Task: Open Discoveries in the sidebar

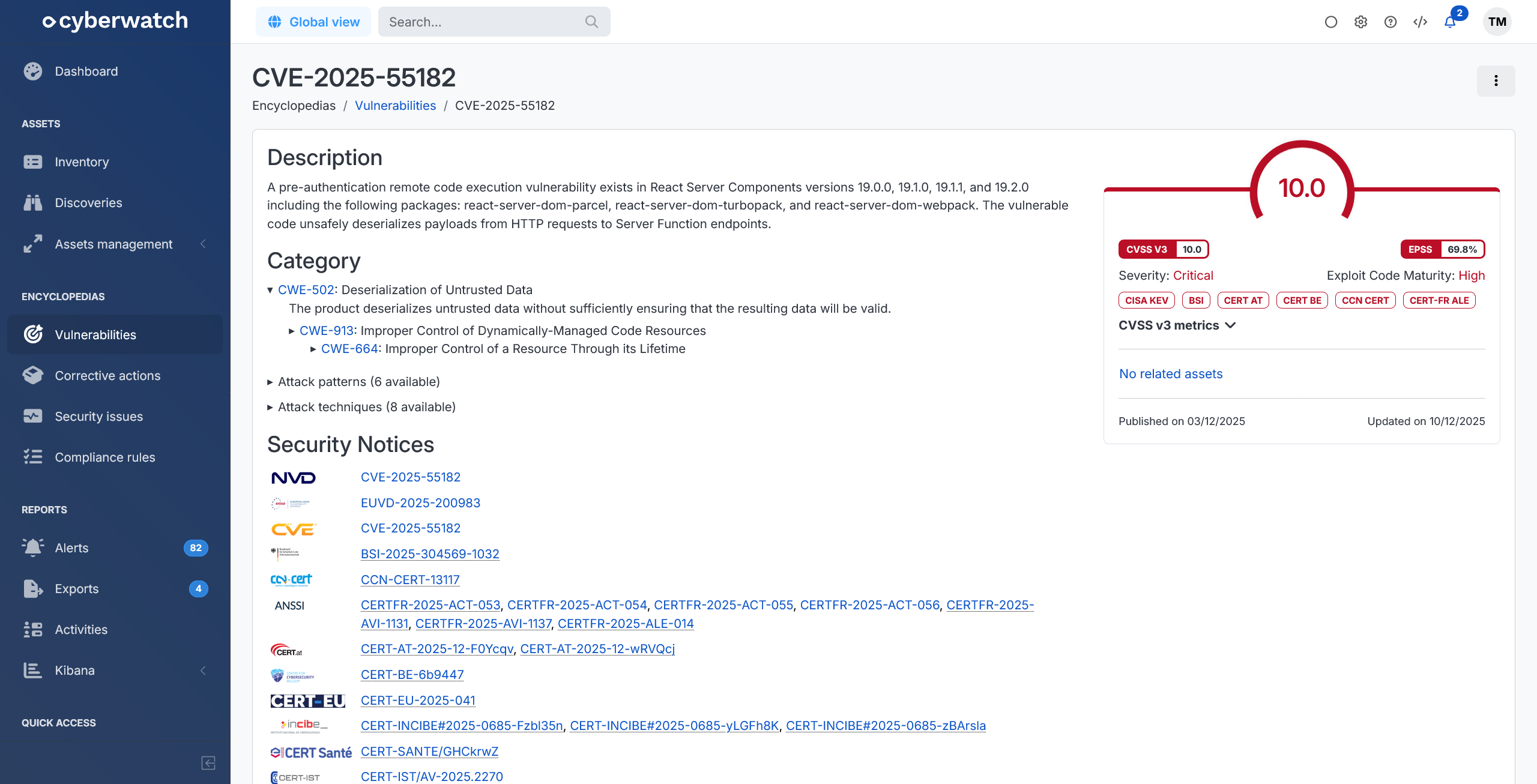Action: click(115, 203)
